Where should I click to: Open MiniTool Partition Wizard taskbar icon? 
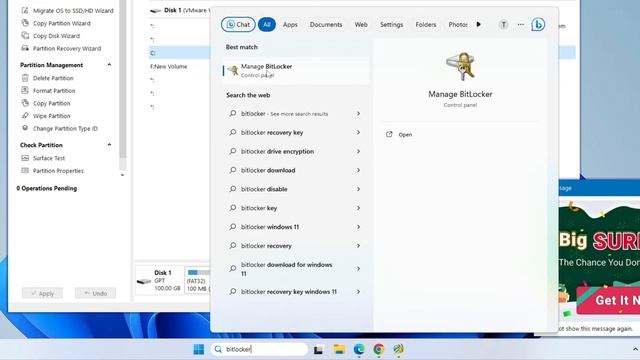point(398,349)
